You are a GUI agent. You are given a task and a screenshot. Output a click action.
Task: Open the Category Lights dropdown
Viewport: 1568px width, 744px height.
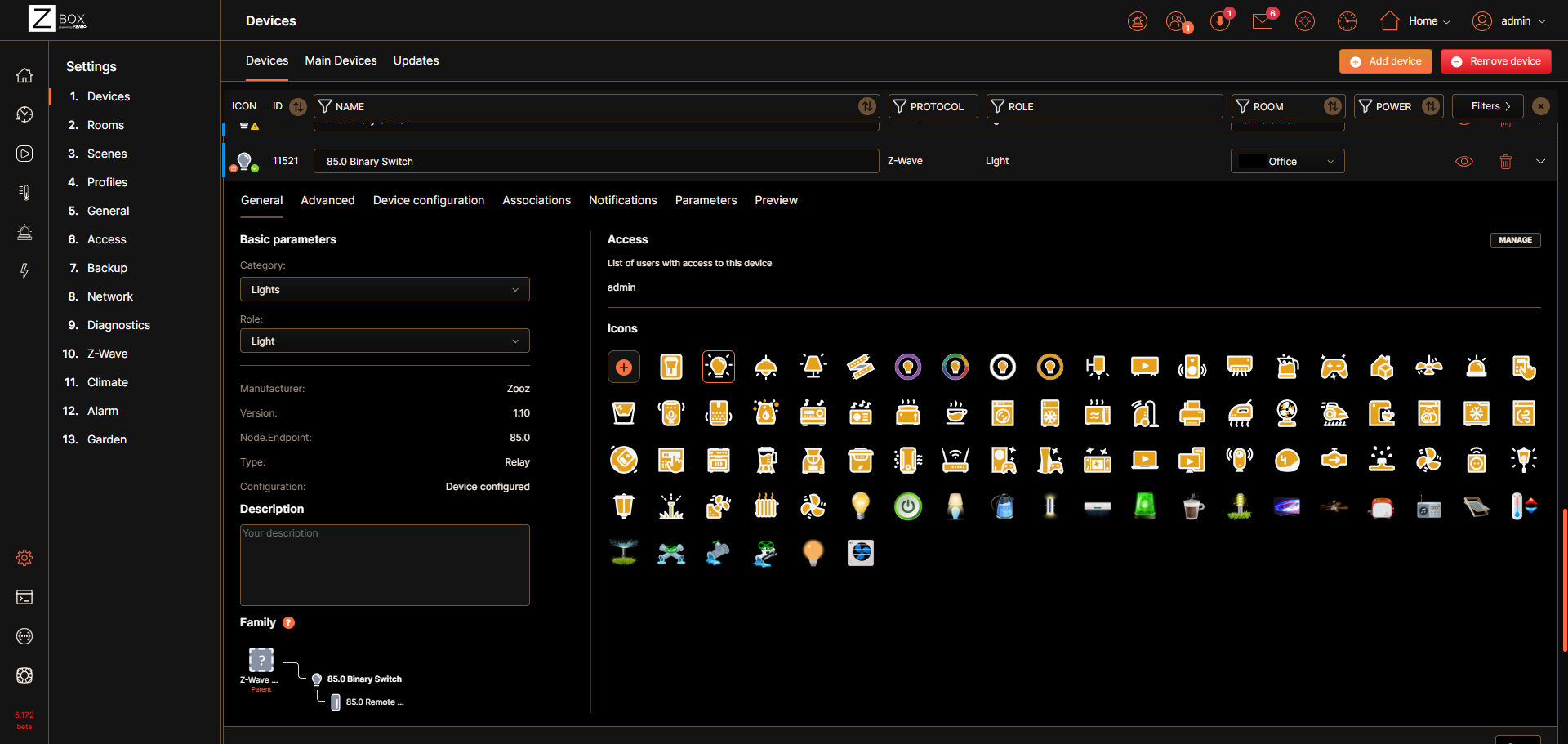point(385,290)
